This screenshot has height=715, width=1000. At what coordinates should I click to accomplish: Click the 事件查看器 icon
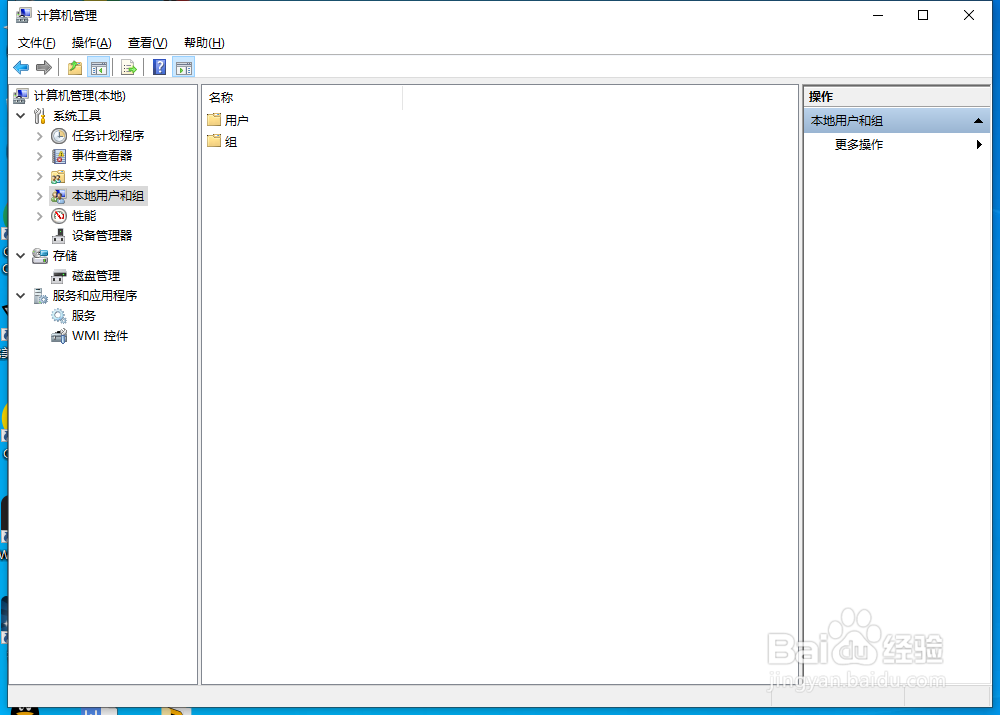[59, 156]
